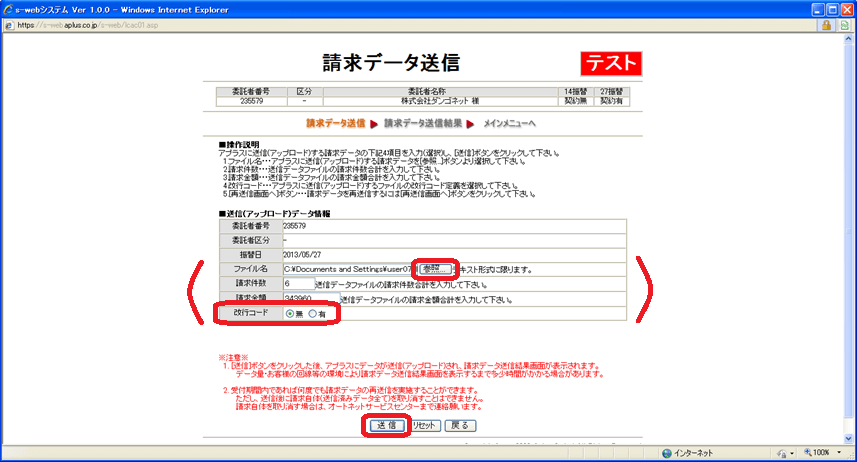The height and width of the screenshot is (462, 857).
Task: Click the 請求データ送信 breadcrumb step
Action: point(335,123)
